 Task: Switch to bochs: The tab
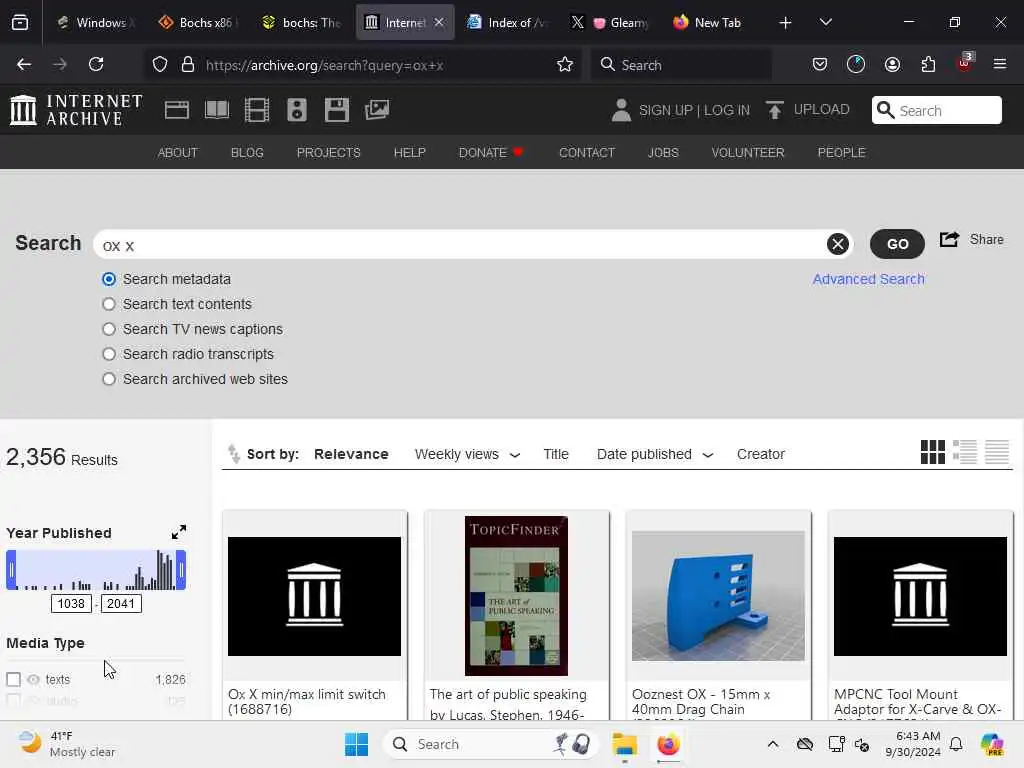[301, 22]
